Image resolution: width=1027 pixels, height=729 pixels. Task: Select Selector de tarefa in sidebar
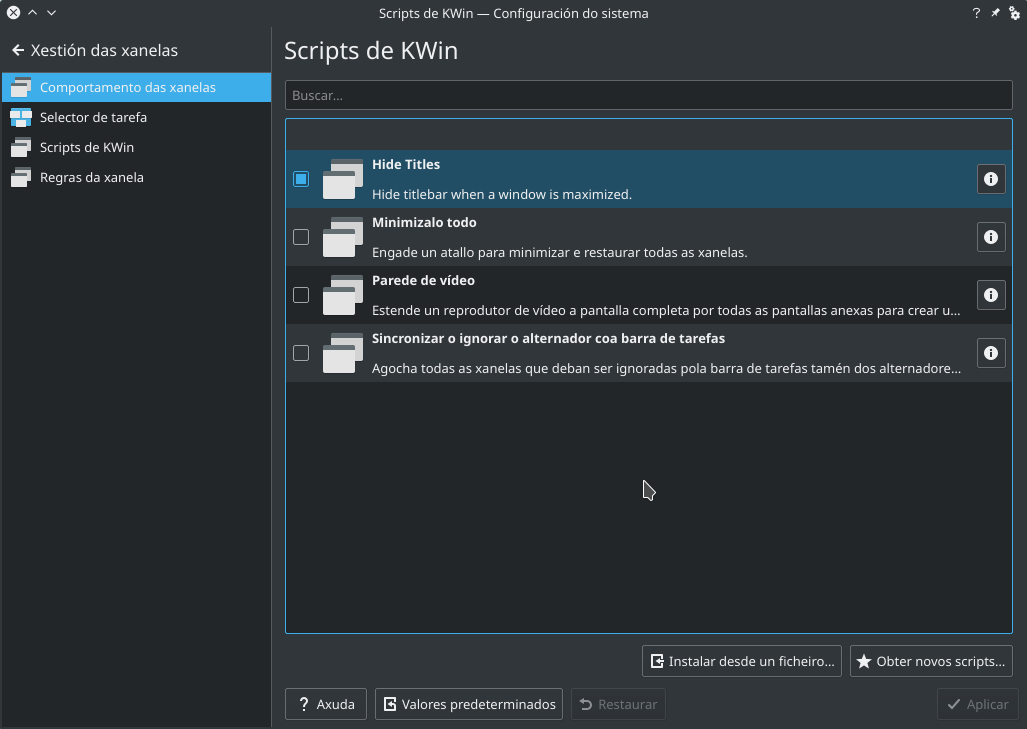(136, 117)
